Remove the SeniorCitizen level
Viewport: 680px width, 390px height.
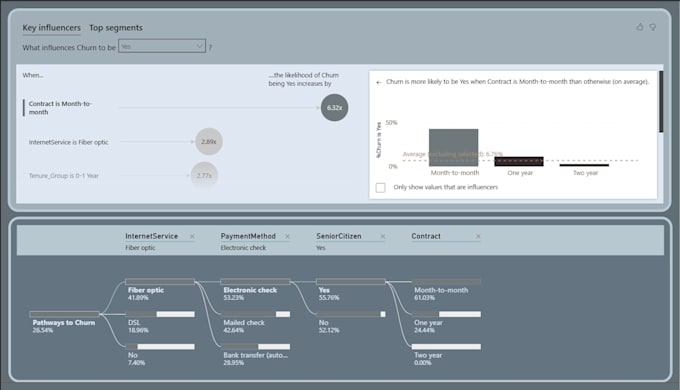(x=383, y=236)
